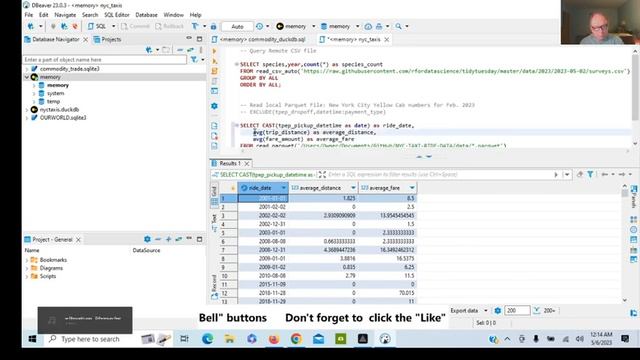Screen dimensions: 640x360
Task: Focus the object name filter field
Action: pyautogui.click(x=104, y=60)
